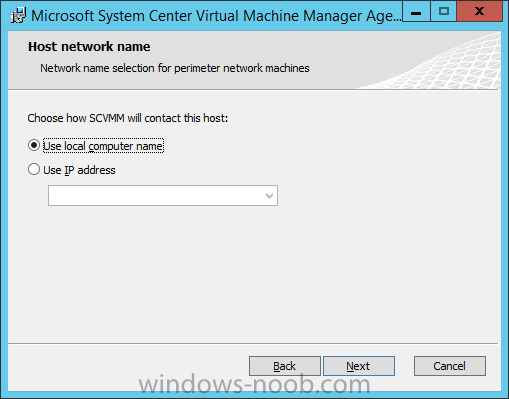Image resolution: width=509 pixels, height=399 pixels.
Task: Choose the Use IP address radio button
Action: pos(34,169)
